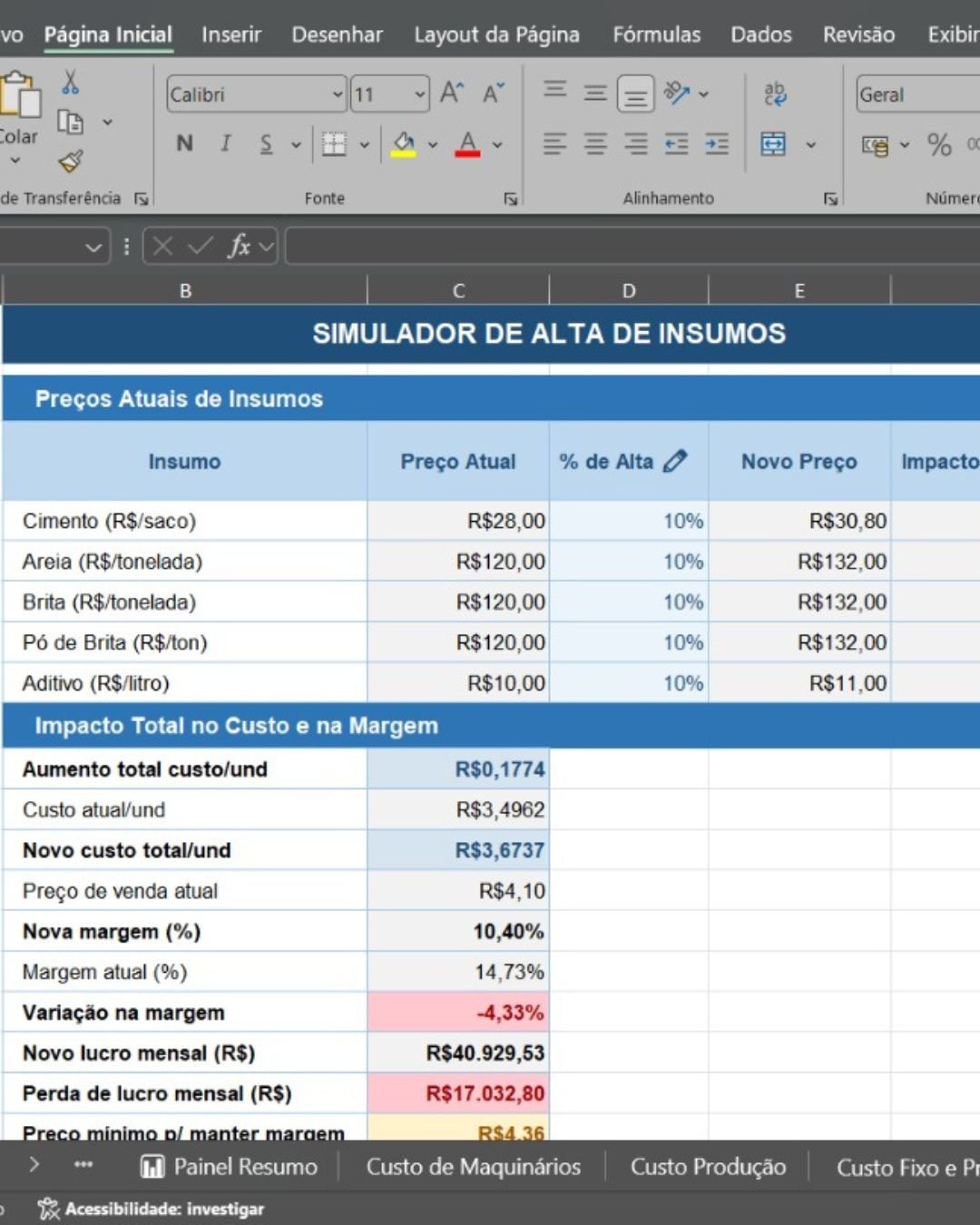The image size is (980, 1225).
Task: Expand the font color dropdown arrow
Action: (497, 144)
